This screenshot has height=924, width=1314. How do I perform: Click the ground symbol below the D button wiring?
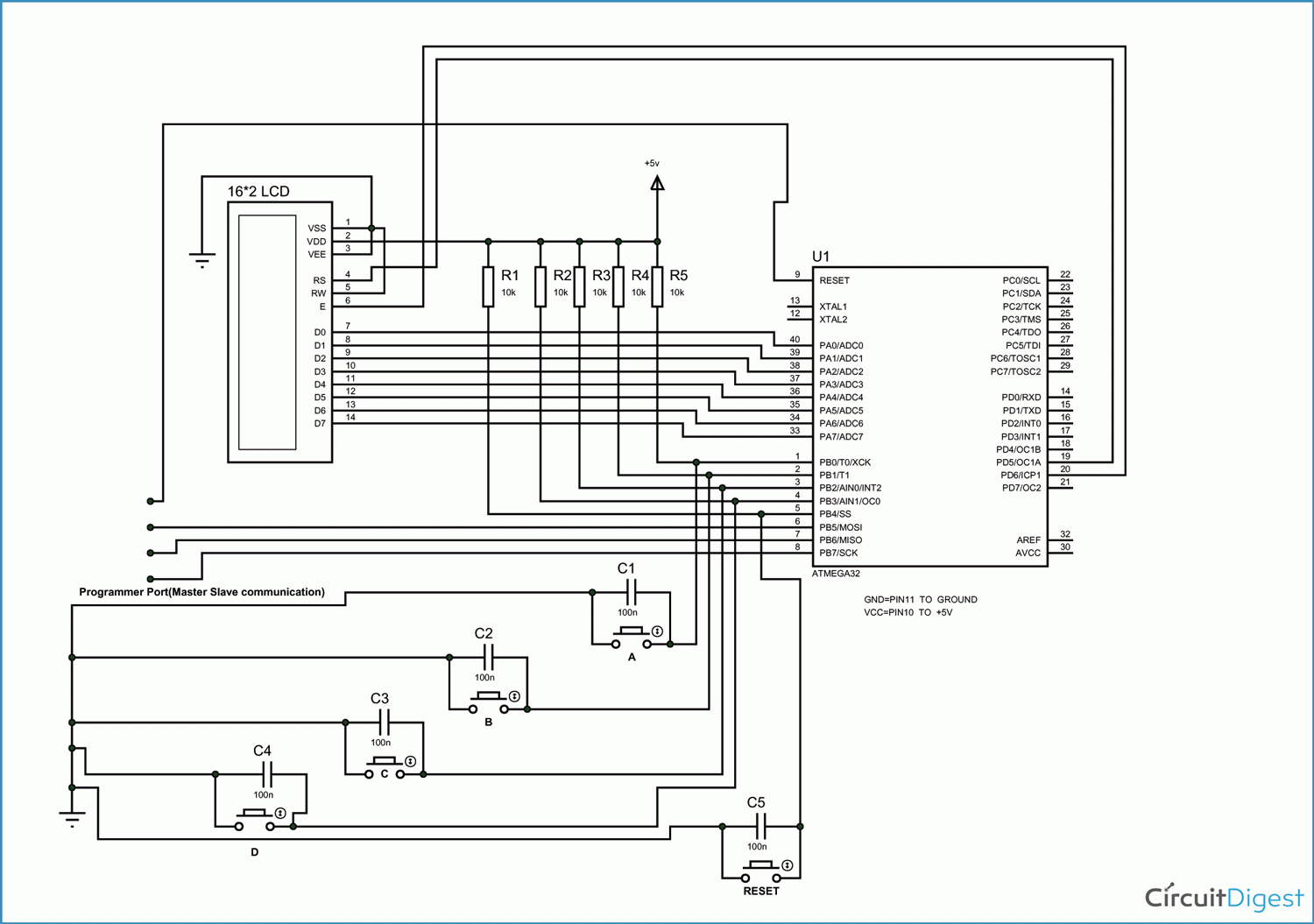pyautogui.click(x=72, y=820)
